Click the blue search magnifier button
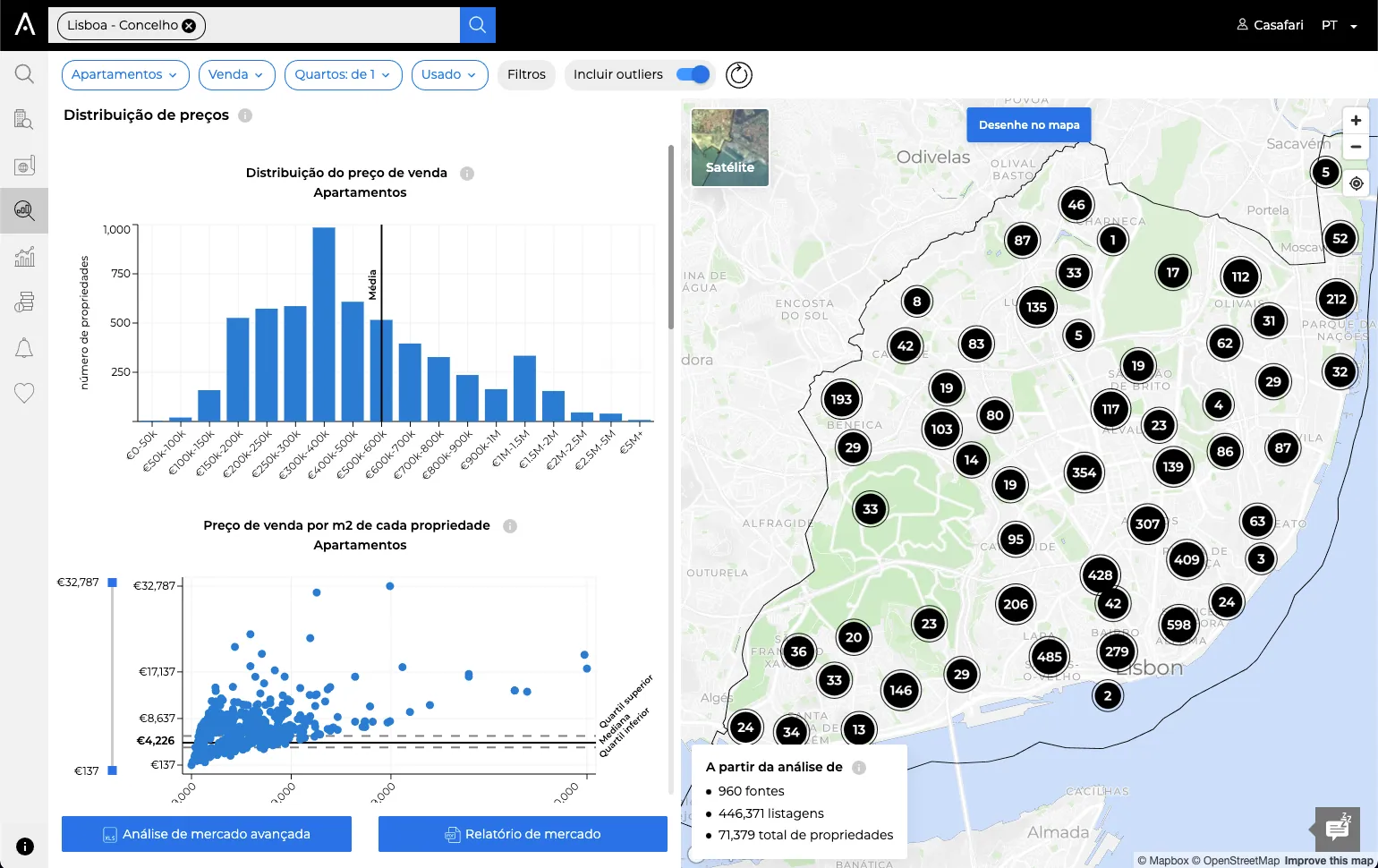1378x868 pixels. [478, 25]
